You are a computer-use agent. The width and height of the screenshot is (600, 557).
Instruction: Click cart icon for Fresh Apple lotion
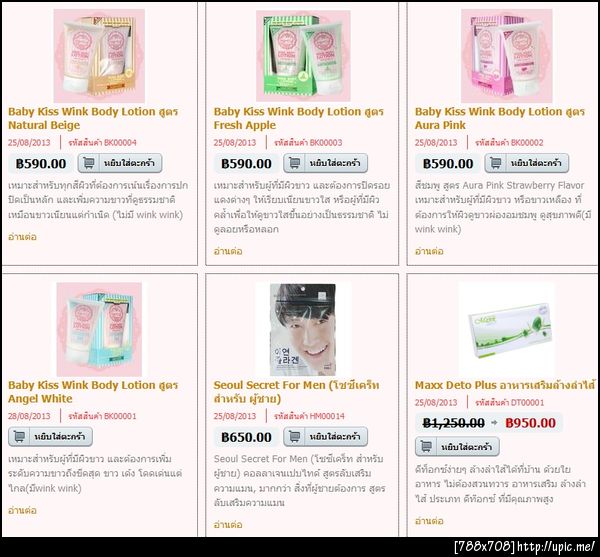coord(294,163)
